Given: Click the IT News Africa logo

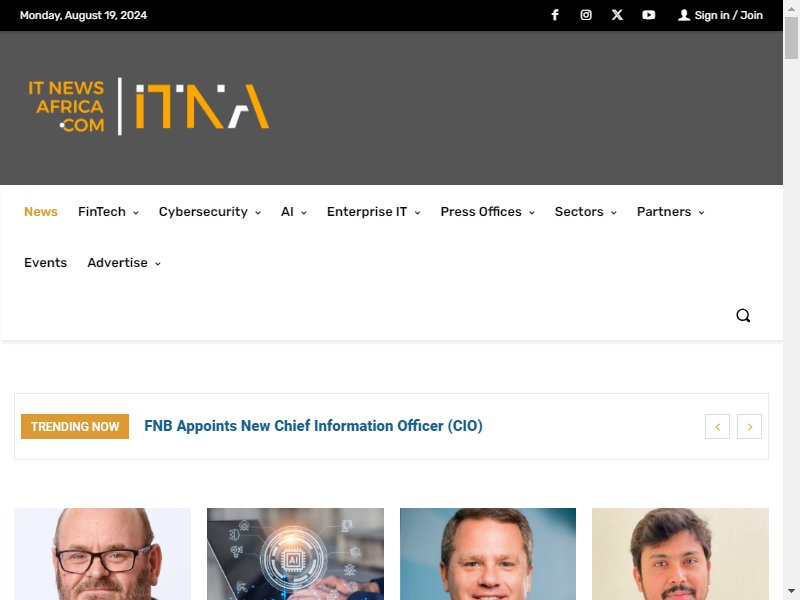Looking at the screenshot, I should [148, 107].
